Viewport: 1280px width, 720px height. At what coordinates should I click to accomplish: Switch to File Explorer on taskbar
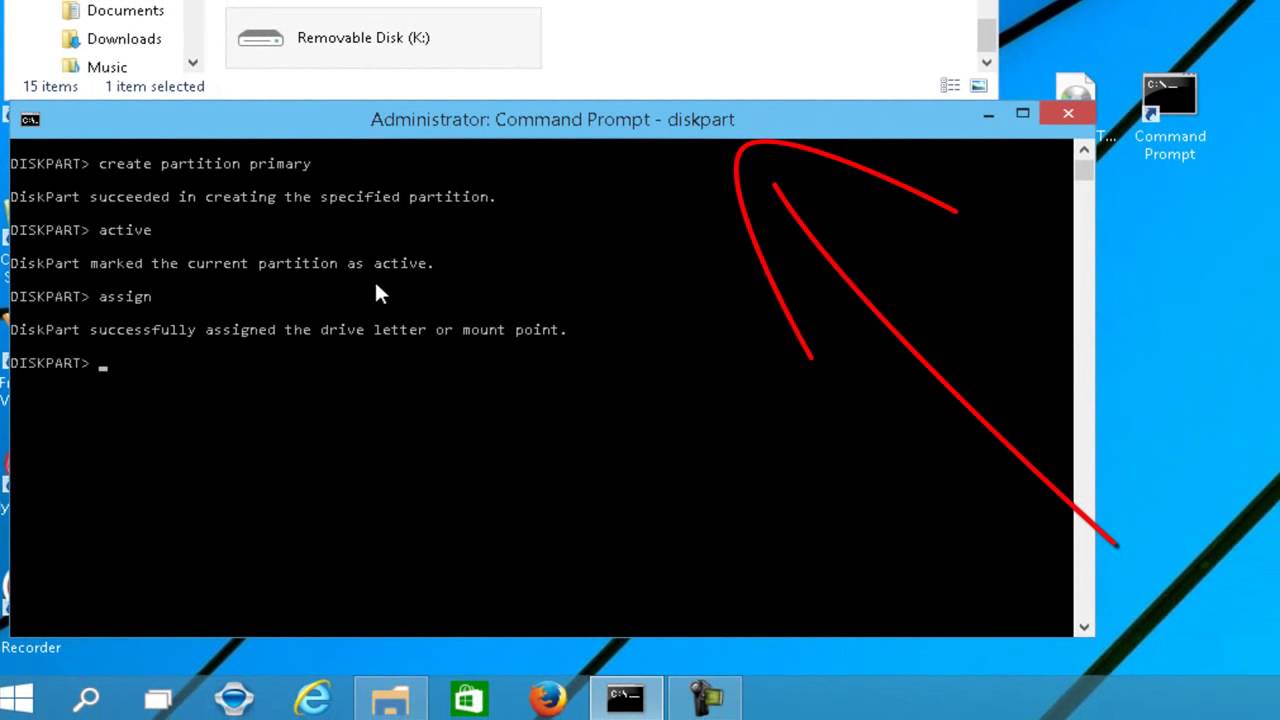pyautogui.click(x=391, y=697)
